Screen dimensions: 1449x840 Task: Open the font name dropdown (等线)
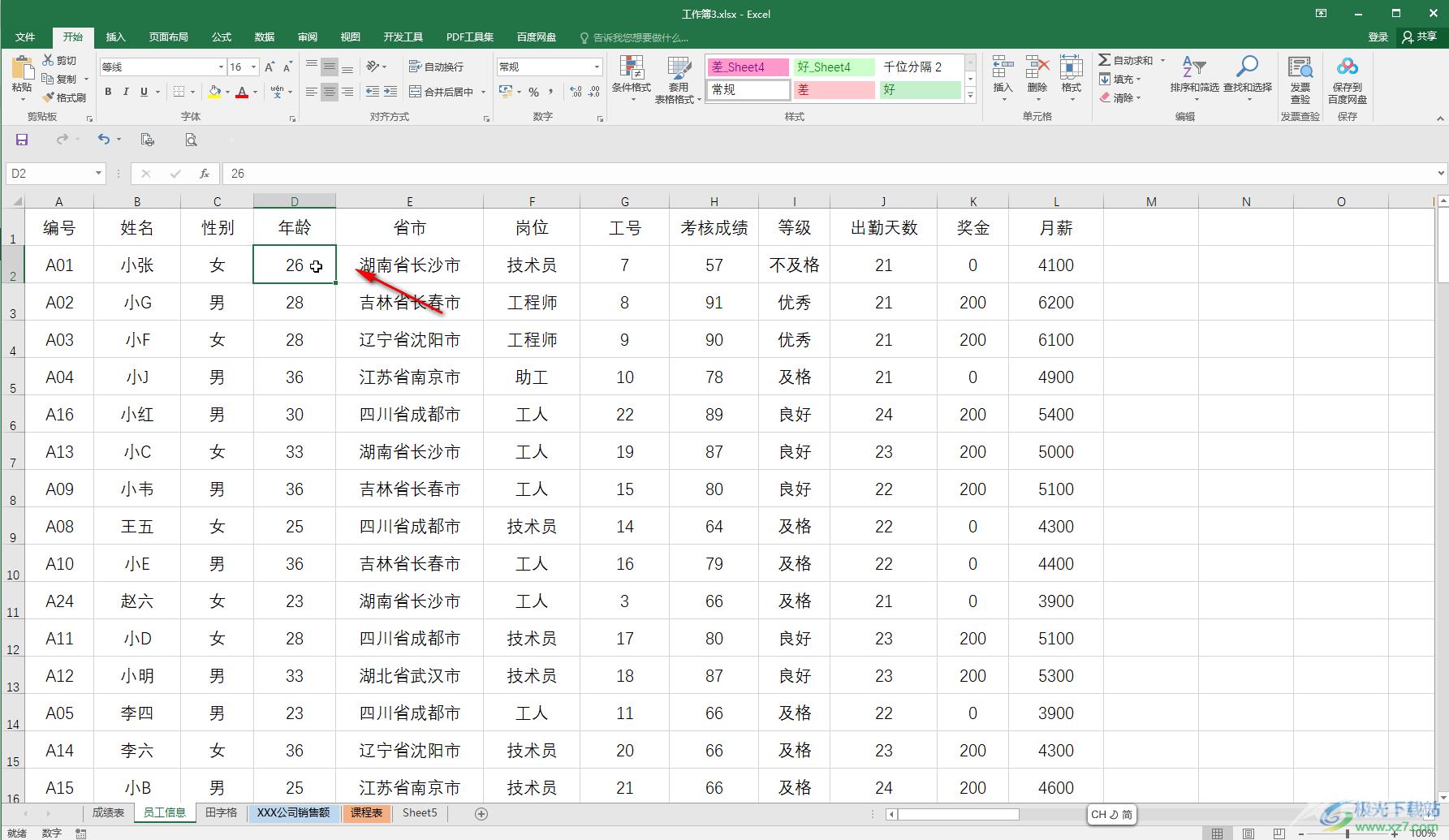tap(221, 67)
